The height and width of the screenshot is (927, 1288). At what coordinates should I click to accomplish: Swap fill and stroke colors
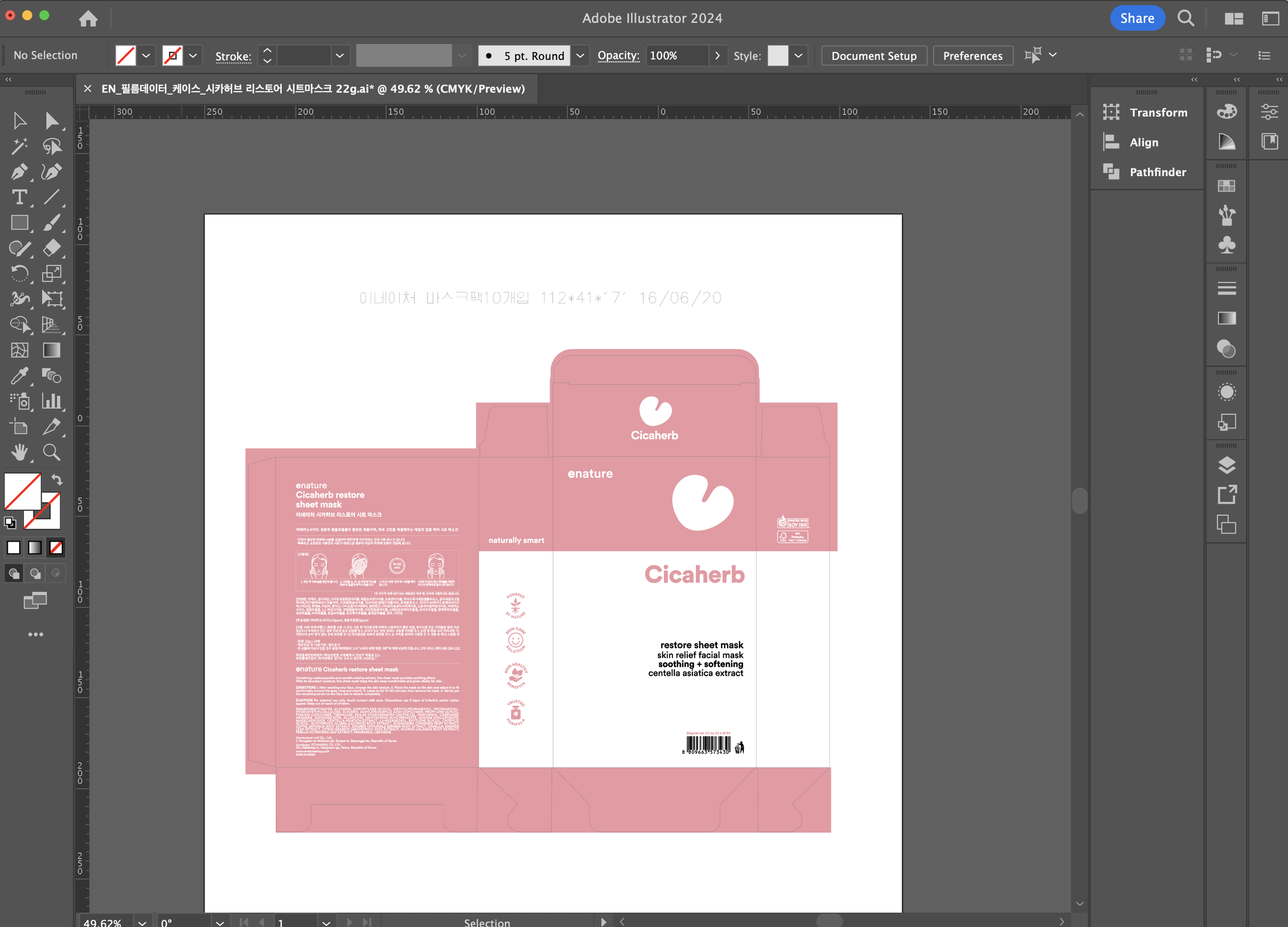click(57, 480)
